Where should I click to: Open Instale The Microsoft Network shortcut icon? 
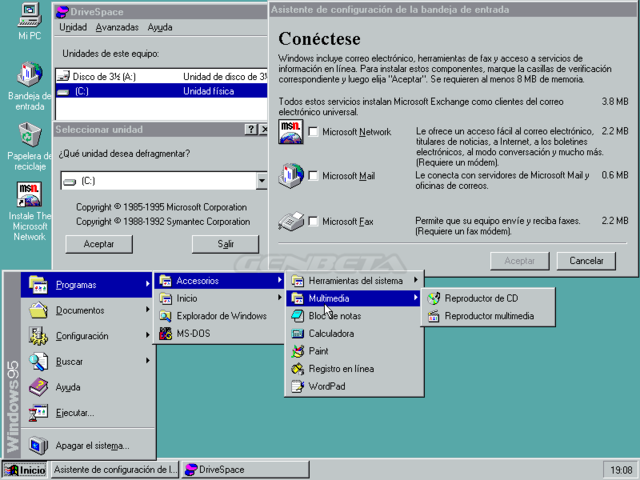point(29,194)
